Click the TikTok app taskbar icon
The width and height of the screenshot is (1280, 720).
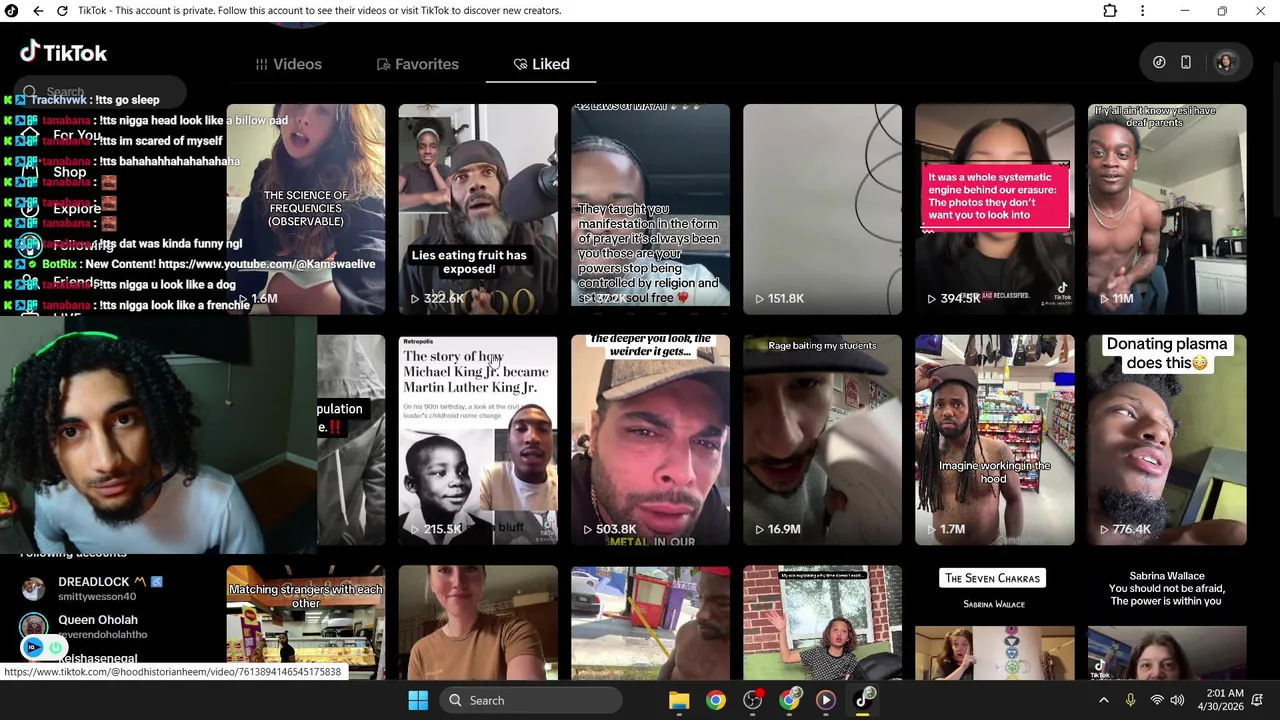tap(863, 700)
